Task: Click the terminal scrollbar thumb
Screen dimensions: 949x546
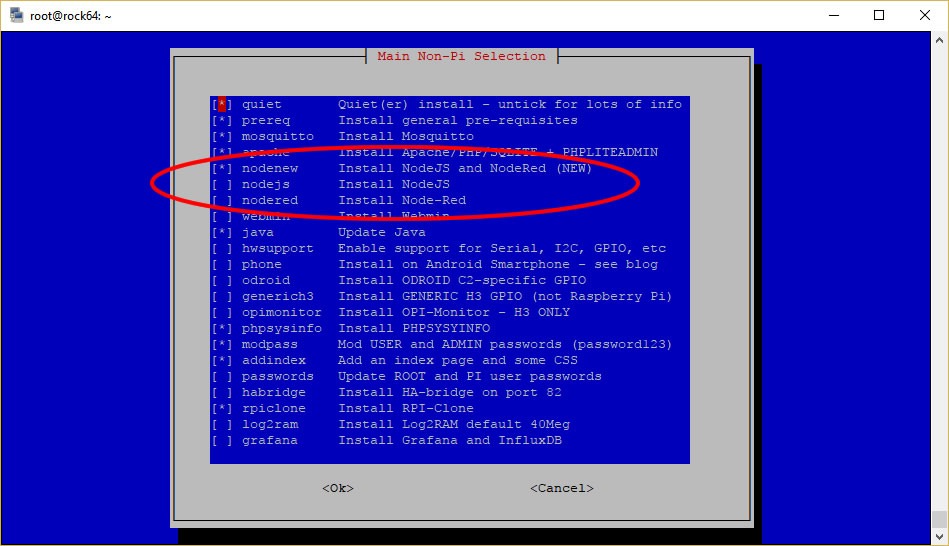Action: 939,519
